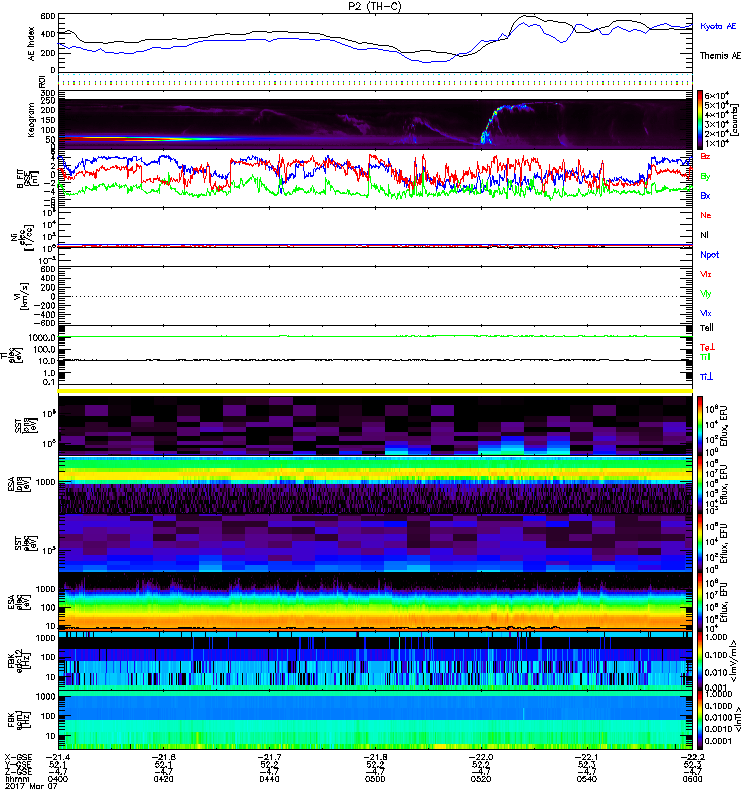The width and height of the screenshot is (750, 800).
Task: Select the blue Bx legend label
Action: click(x=705, y=195)
